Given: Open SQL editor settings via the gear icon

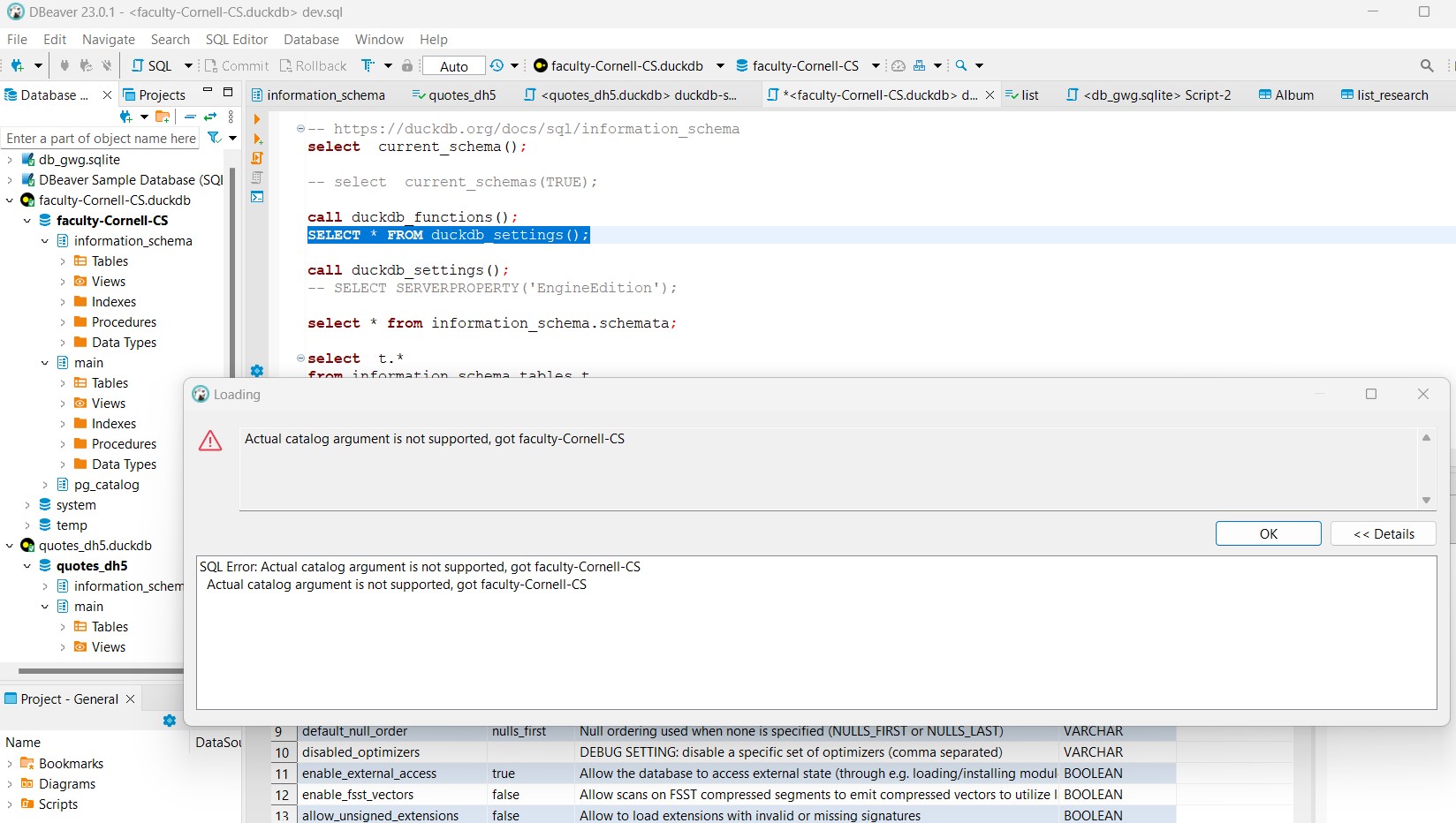Looking at the screenshot, I should click(257, 371).
